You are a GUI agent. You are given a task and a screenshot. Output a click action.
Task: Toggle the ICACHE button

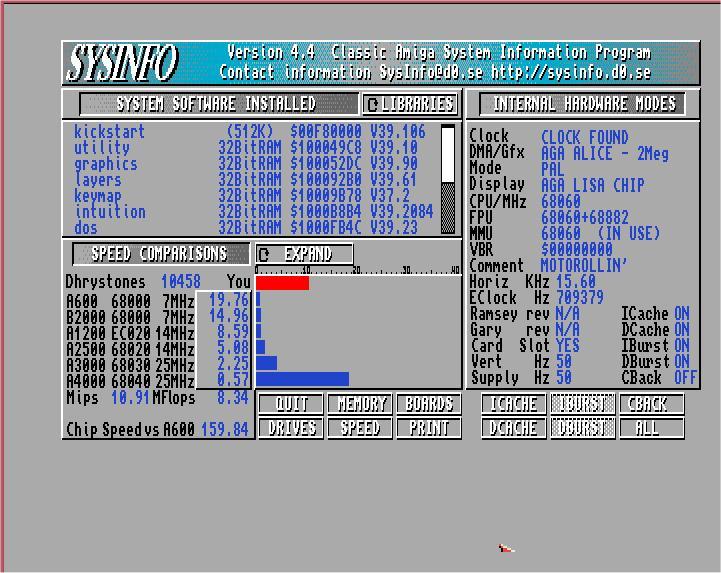[514, 404]
